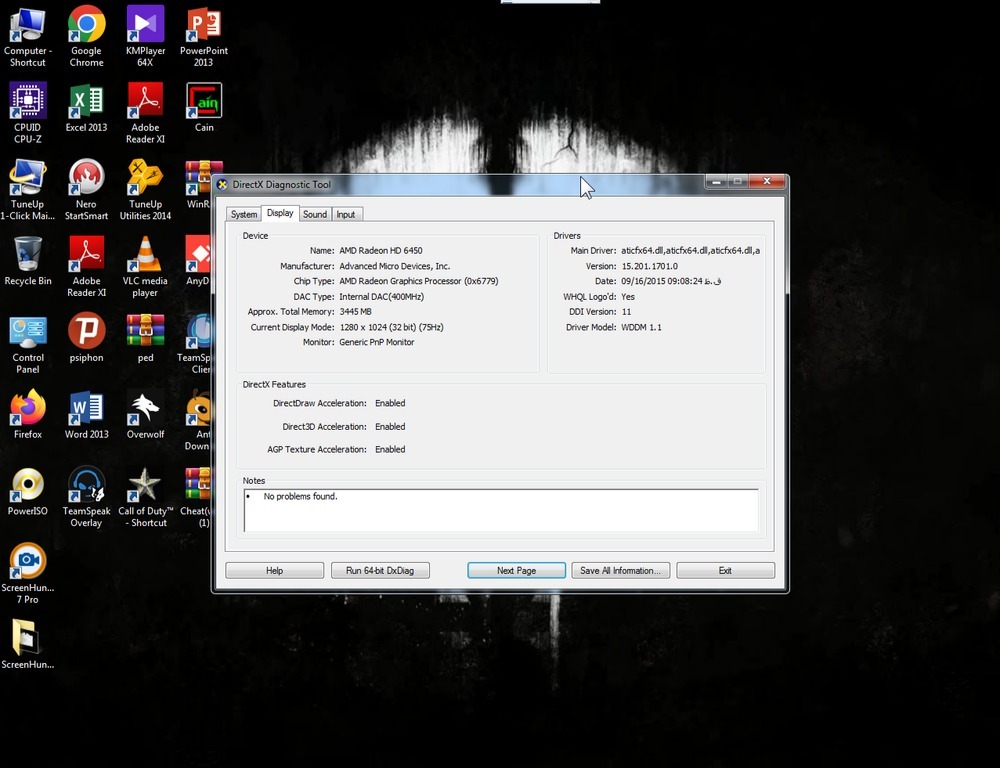Click the DirectX Diagnostic Tool title icon
The width and height of the screenshot is (1000, 768).
(x=222, y=184)
